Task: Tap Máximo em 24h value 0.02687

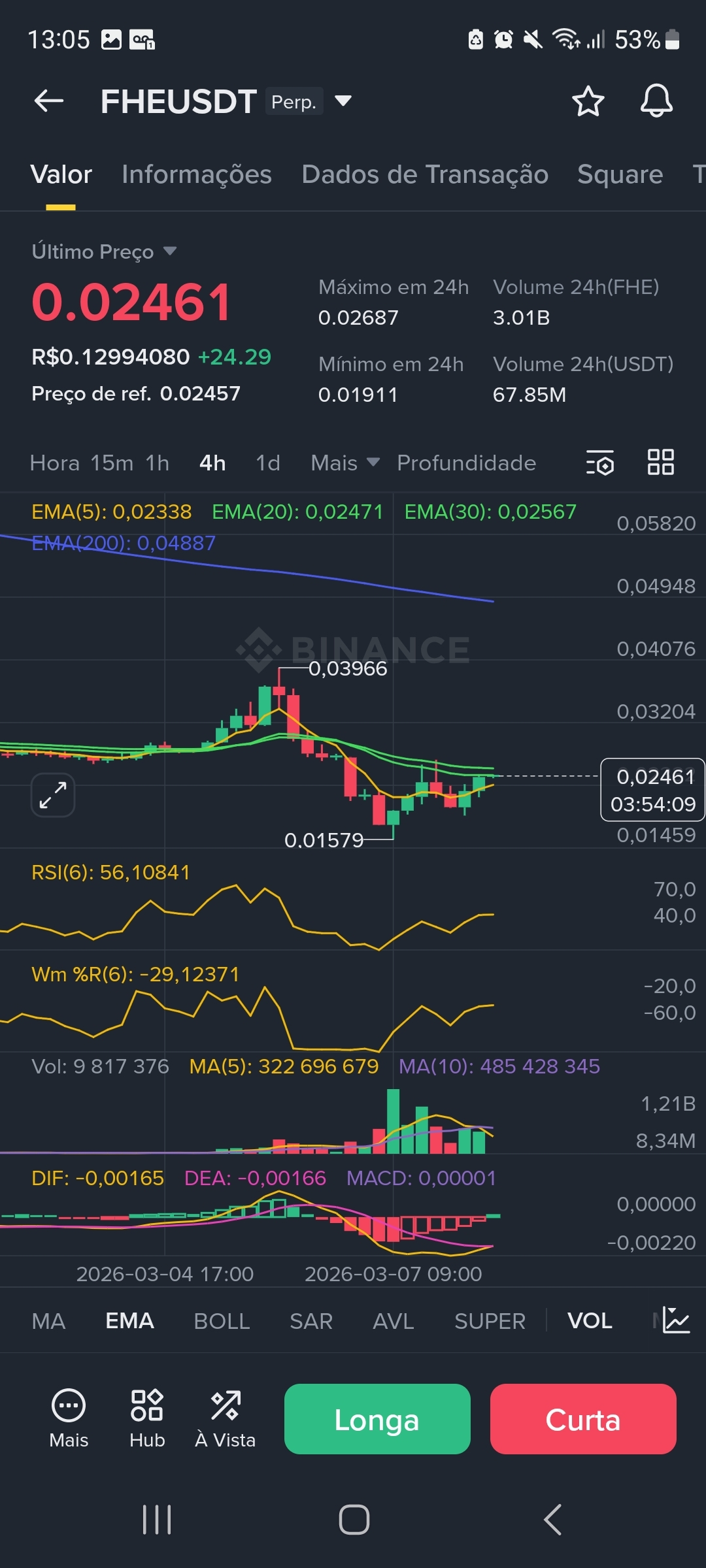Action: point(358,318)
